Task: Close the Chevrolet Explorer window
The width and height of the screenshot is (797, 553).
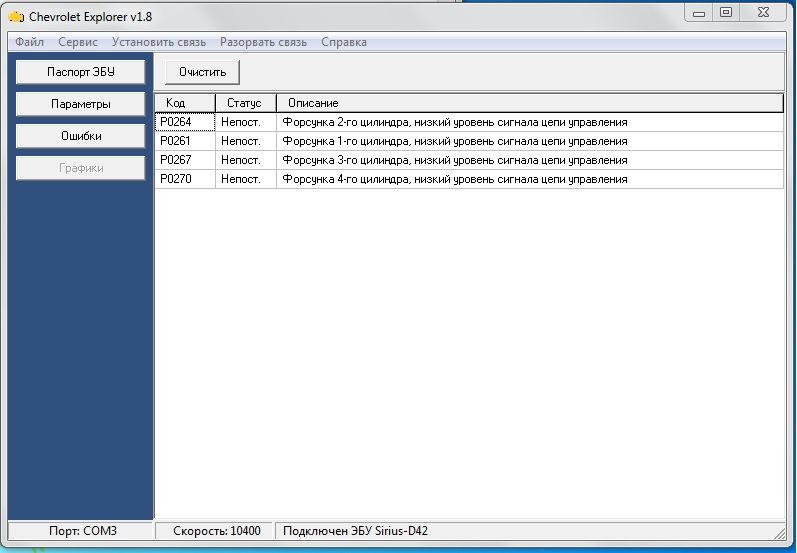Action: [x=763, y=13]
